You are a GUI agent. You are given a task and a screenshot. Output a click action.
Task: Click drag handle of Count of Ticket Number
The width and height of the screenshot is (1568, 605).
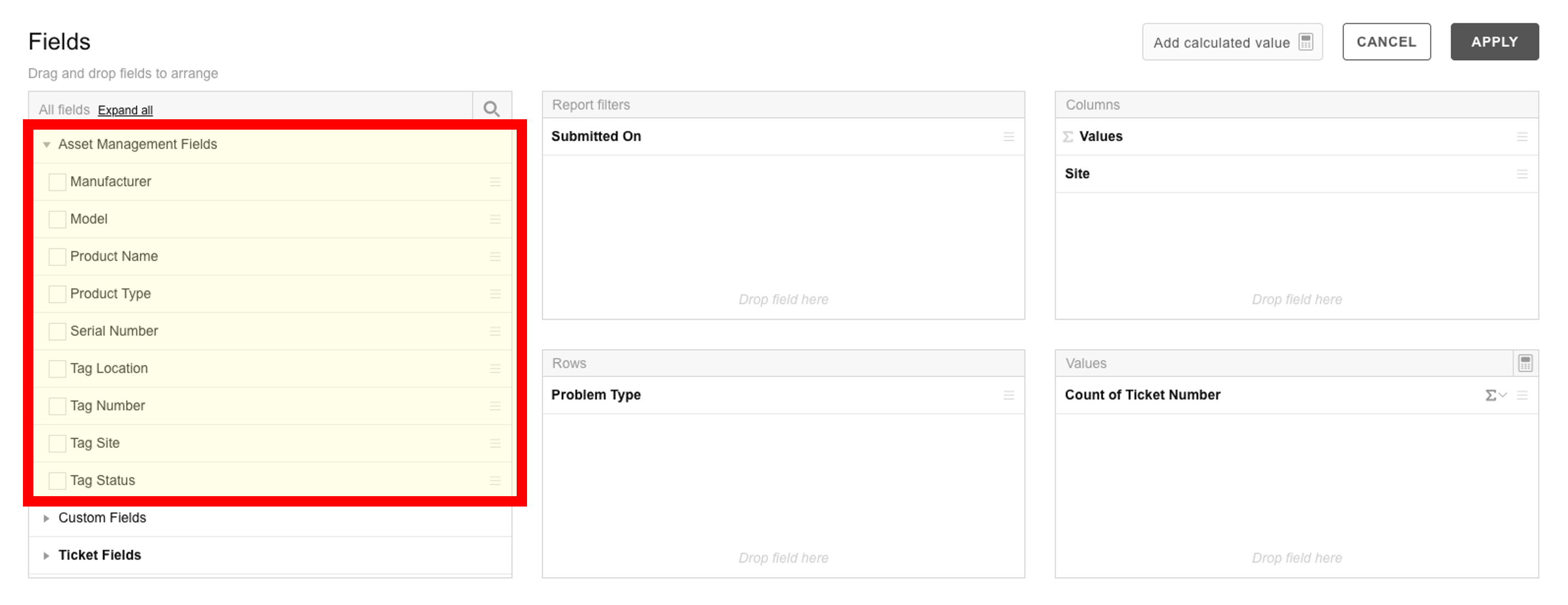click(x=1522, y=395)
